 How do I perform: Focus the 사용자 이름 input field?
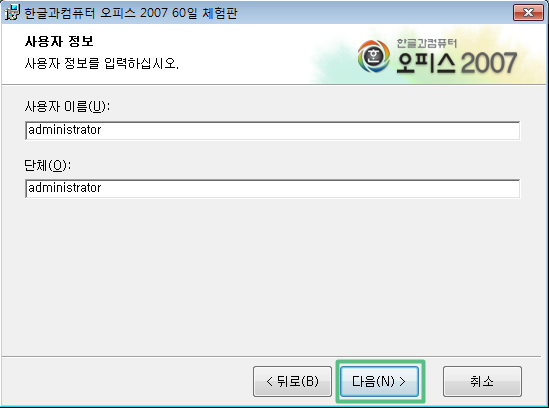pos(272,130)
